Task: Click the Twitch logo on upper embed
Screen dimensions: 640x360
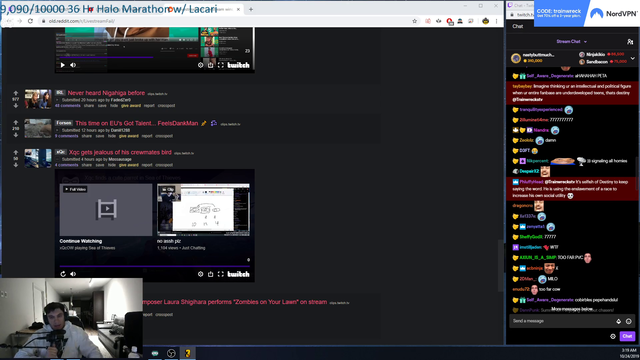Action: 238,65
